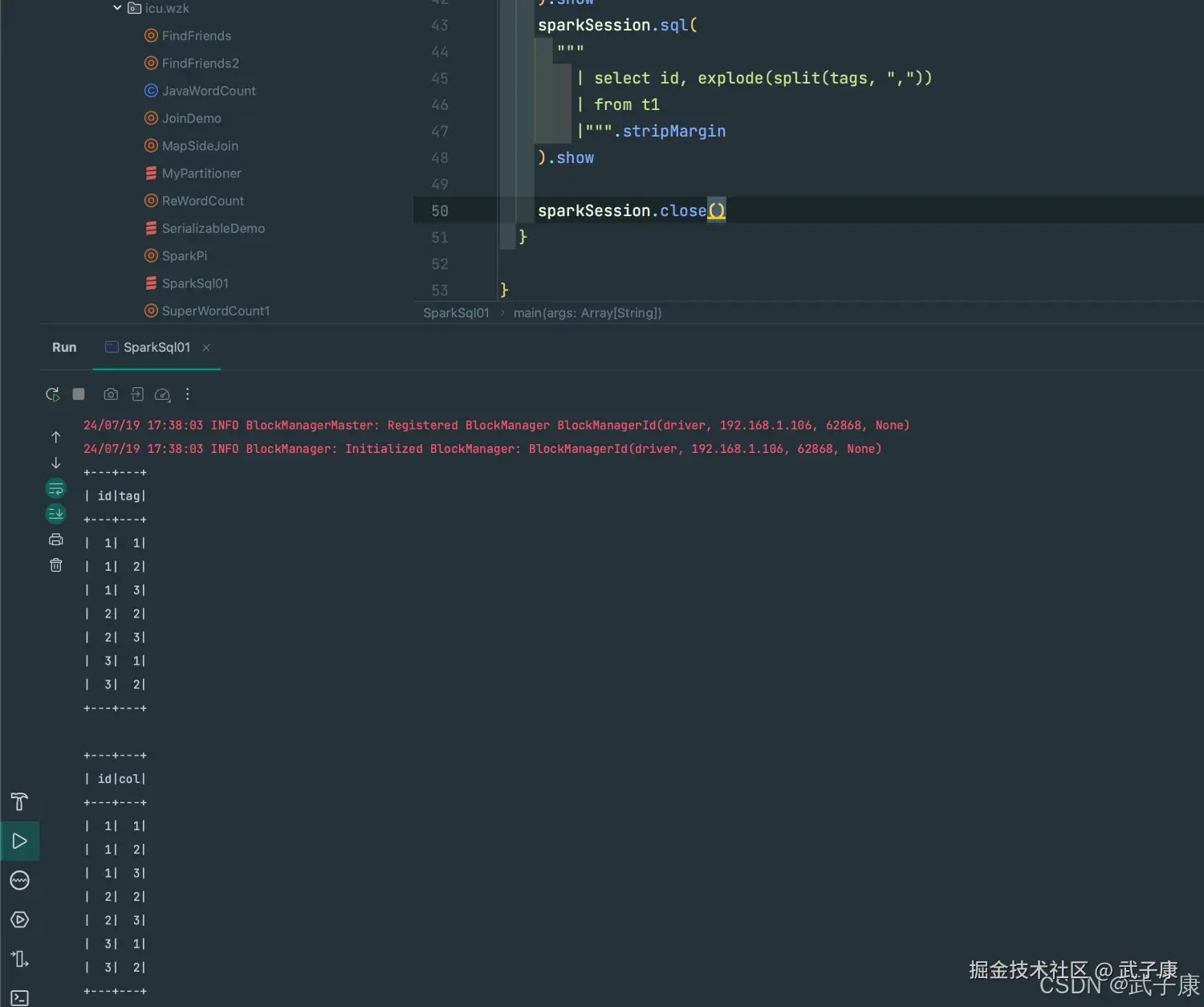1204x1007 pixels.
Task: Click the 'id|tag' table header output
Action: click(x=115, y=496)
